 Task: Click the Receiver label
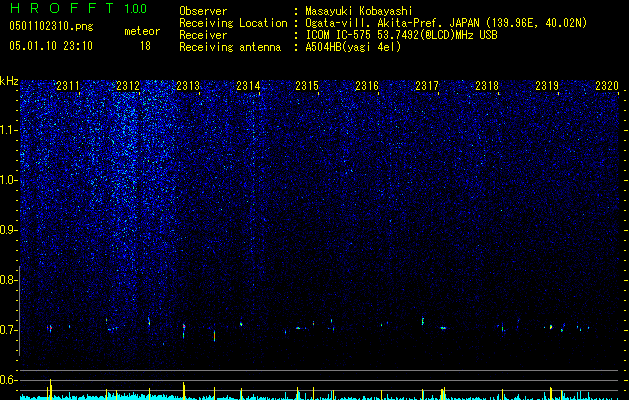[x=203, y=35]
